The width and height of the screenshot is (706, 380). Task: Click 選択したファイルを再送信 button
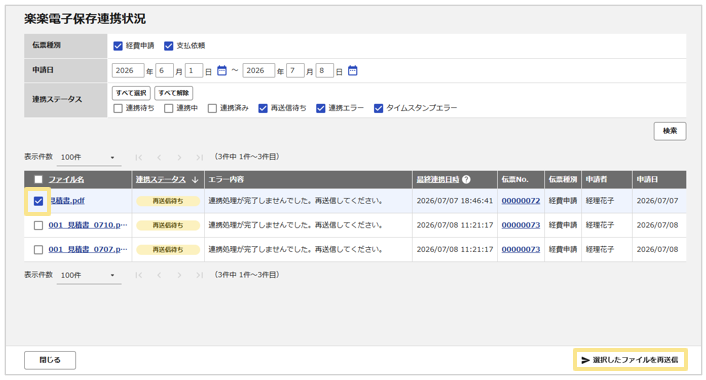tap(630, 360)
